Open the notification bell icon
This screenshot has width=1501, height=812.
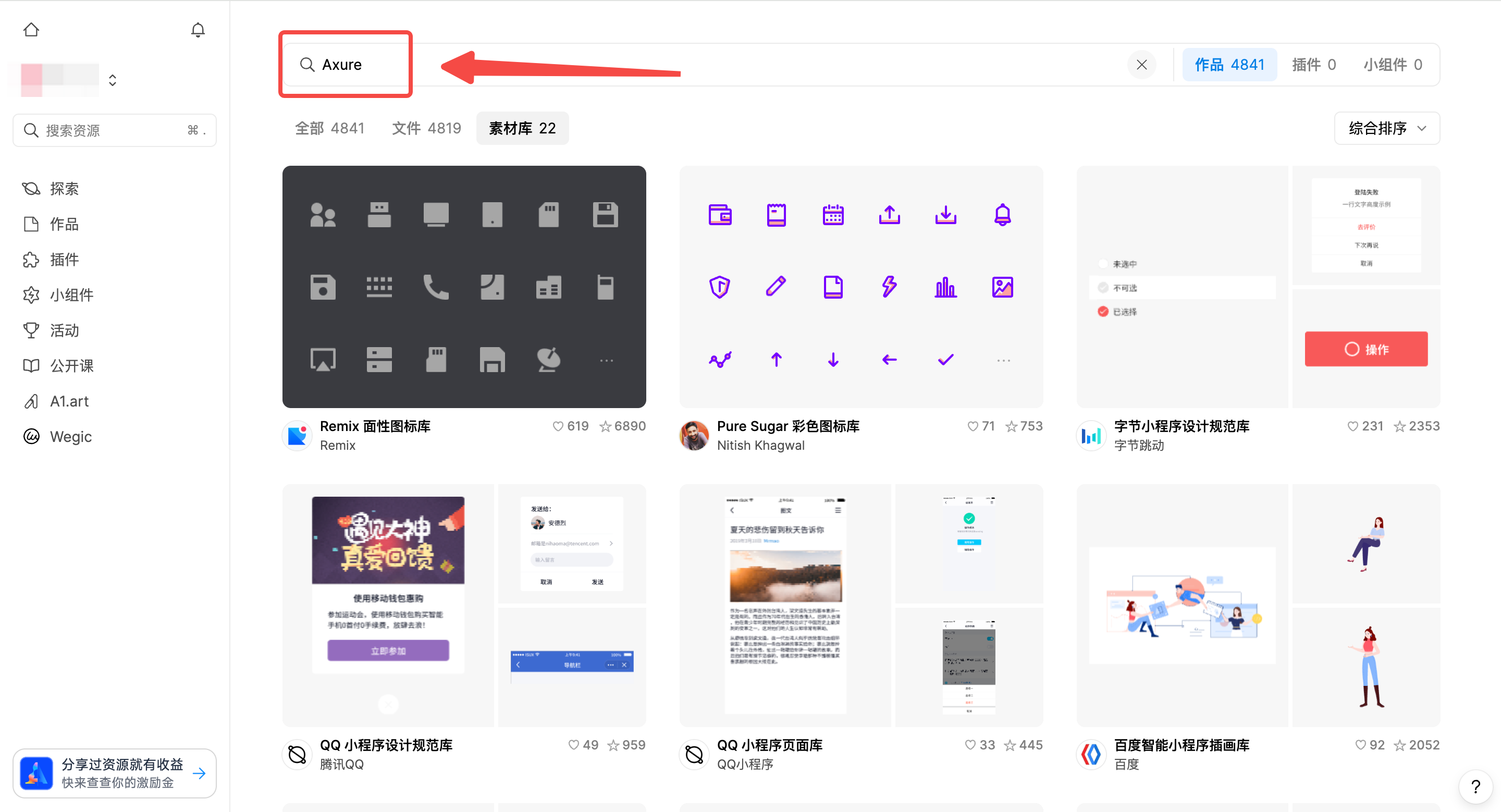coord(198,29)
